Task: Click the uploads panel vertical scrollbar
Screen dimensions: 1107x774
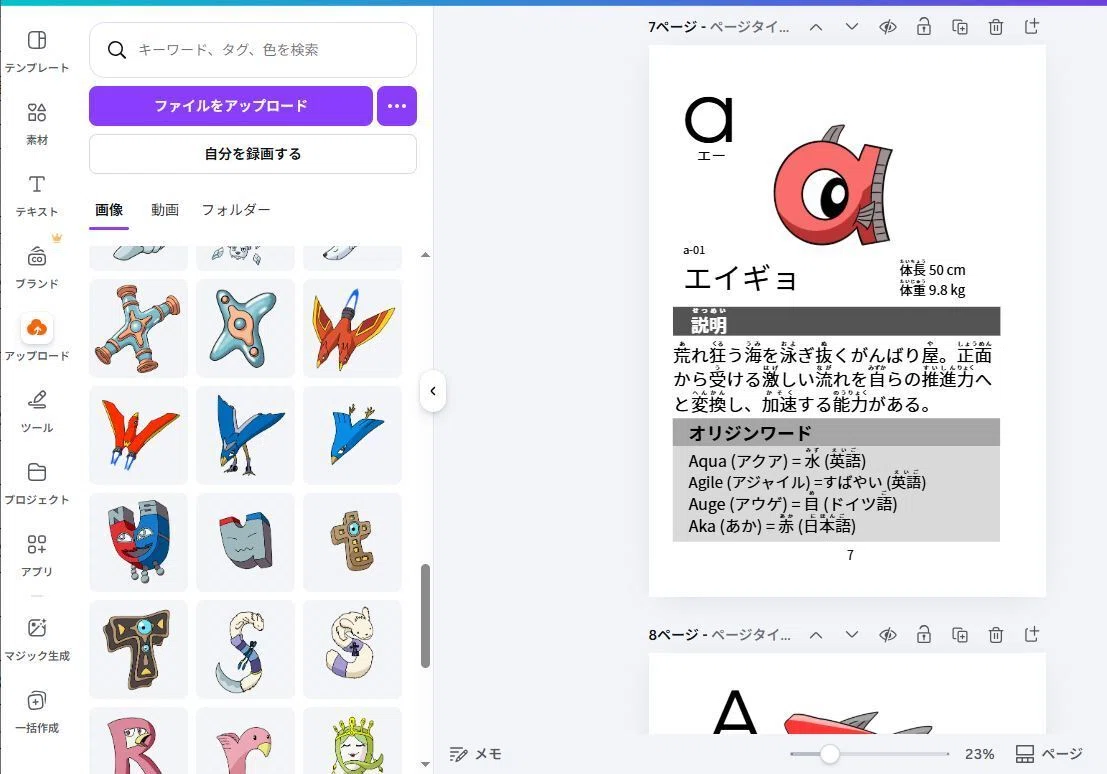Action: point(425,616)
